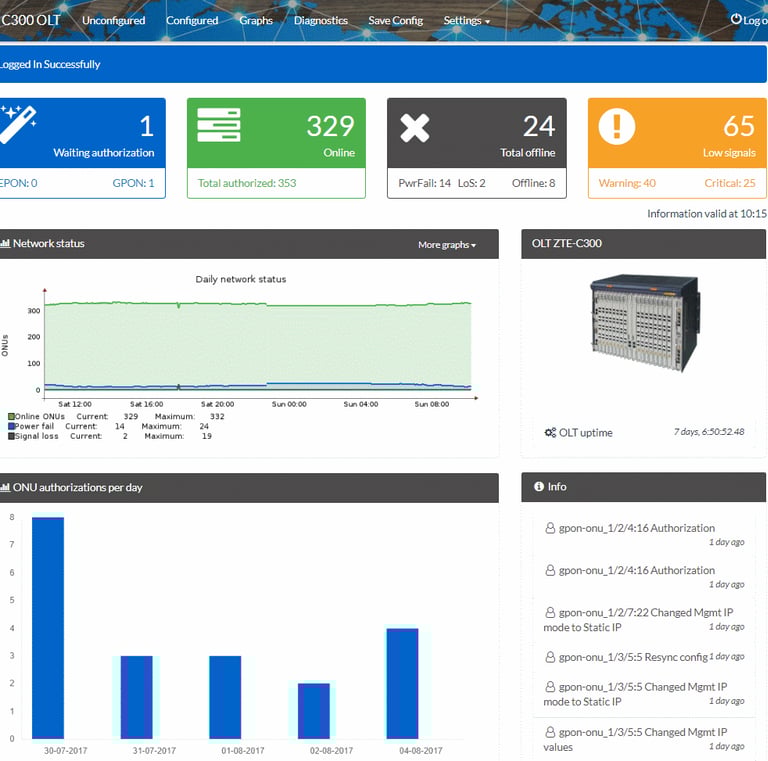Click Warning: 40 low signal link

pos(627,183)
